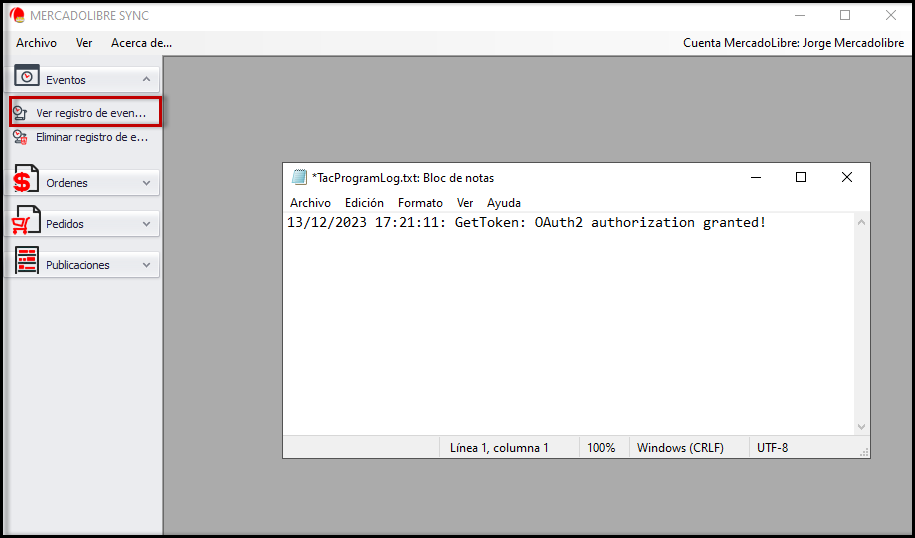This screenshot has height=538, width=915.
Task: Maximize the Bloc de notas window
Action: [x=801, y=177]
